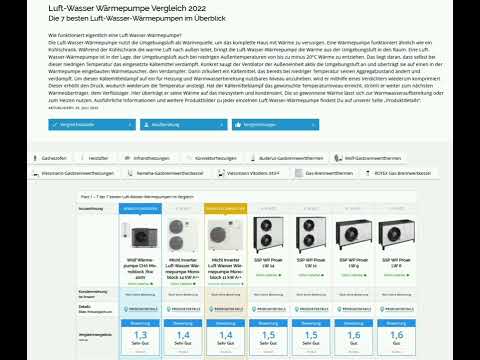Open the Buderus-Gasbrennwertthermen category link
Viewport: 480px width, 360px height.
[291, 158]
